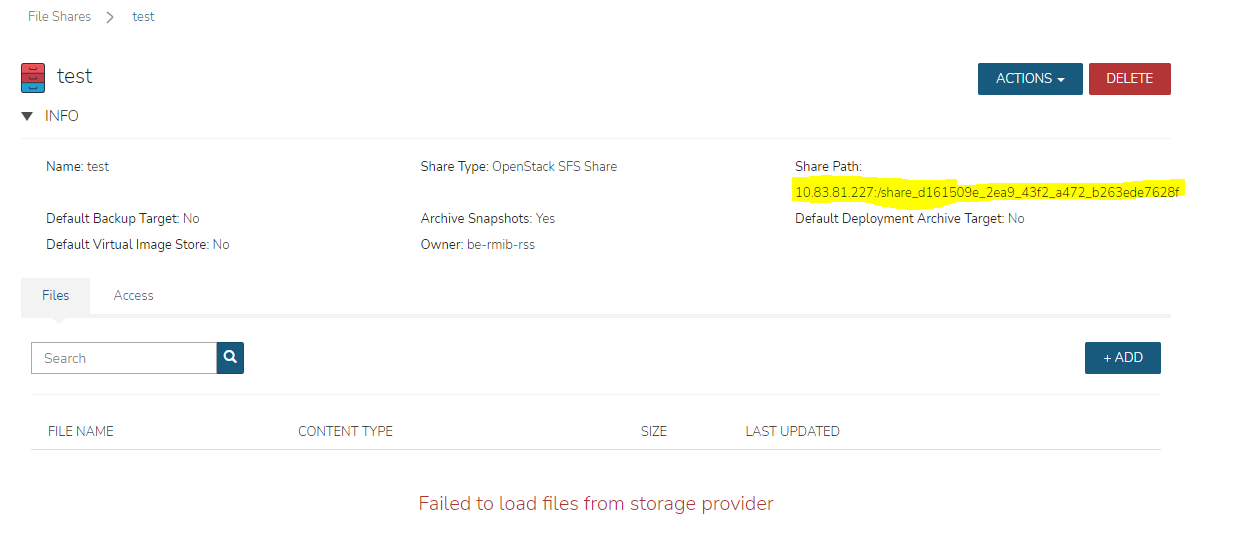This screenshot has width=1255, height=541.
Task: Click the breadcrumb chevron separator
Action: click(x=110, y=17)
